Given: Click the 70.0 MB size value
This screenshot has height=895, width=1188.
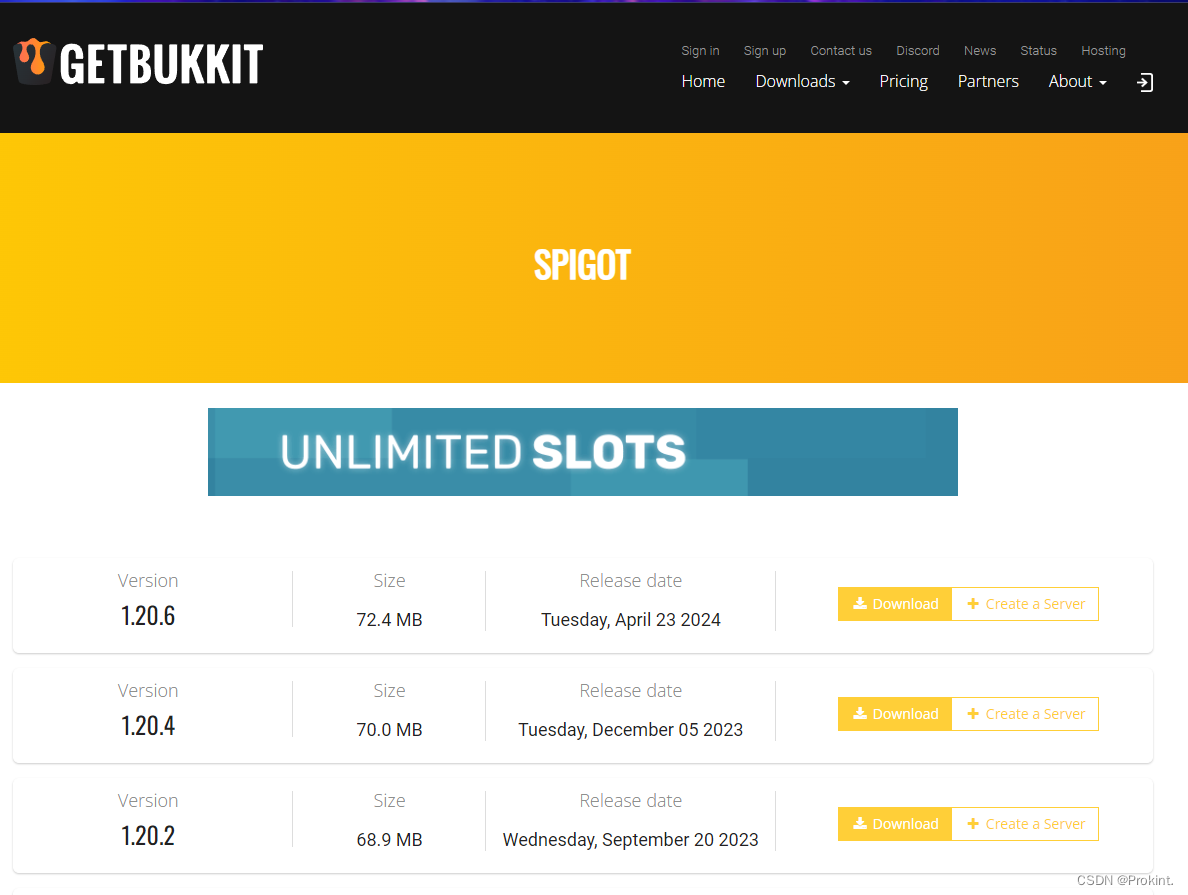Looking at the screenshot, I should tap(389, 730).
